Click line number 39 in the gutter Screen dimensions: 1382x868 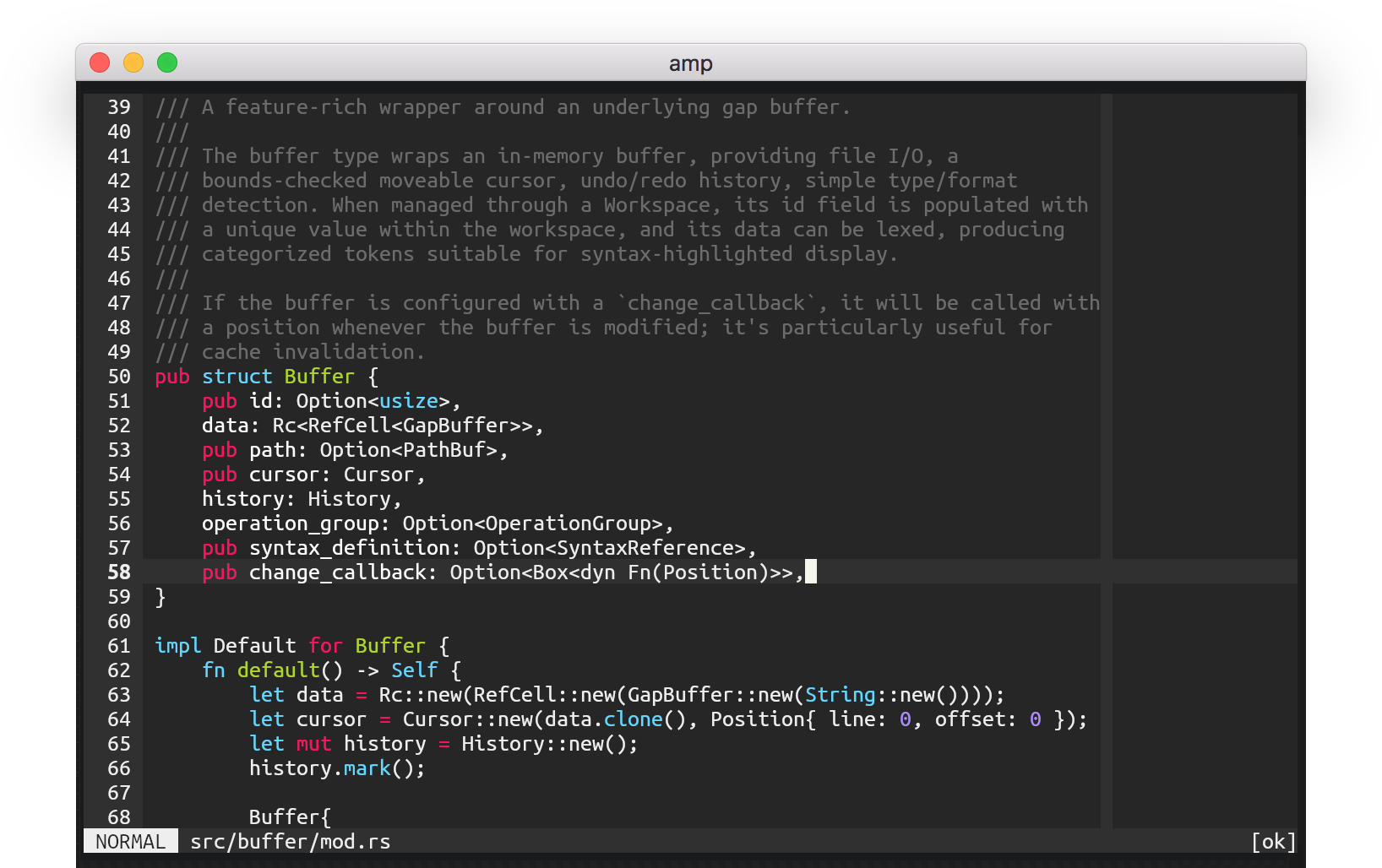[118, 107]
